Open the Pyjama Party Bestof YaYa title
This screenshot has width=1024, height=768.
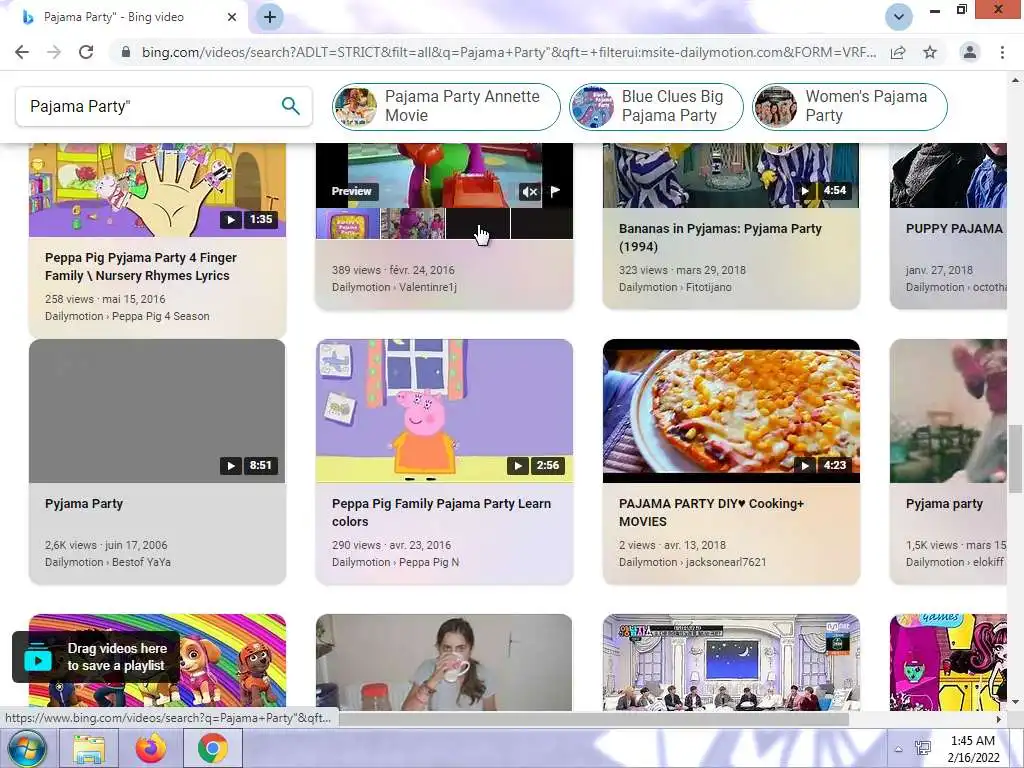pos(84,504)
